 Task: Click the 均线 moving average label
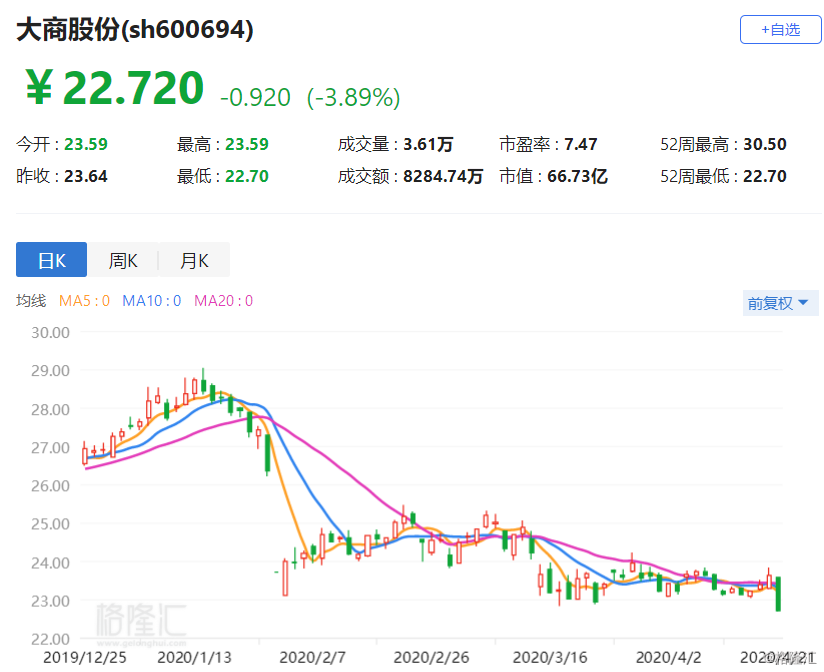(x=31, y=301)
